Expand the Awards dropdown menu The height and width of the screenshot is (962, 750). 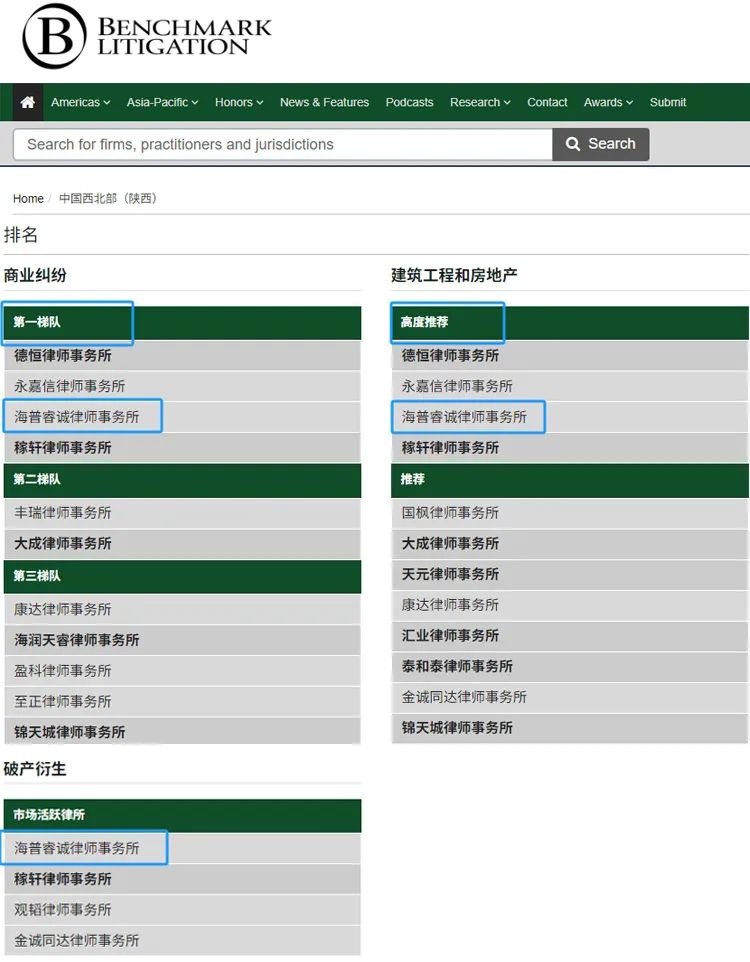click(608, 102)
